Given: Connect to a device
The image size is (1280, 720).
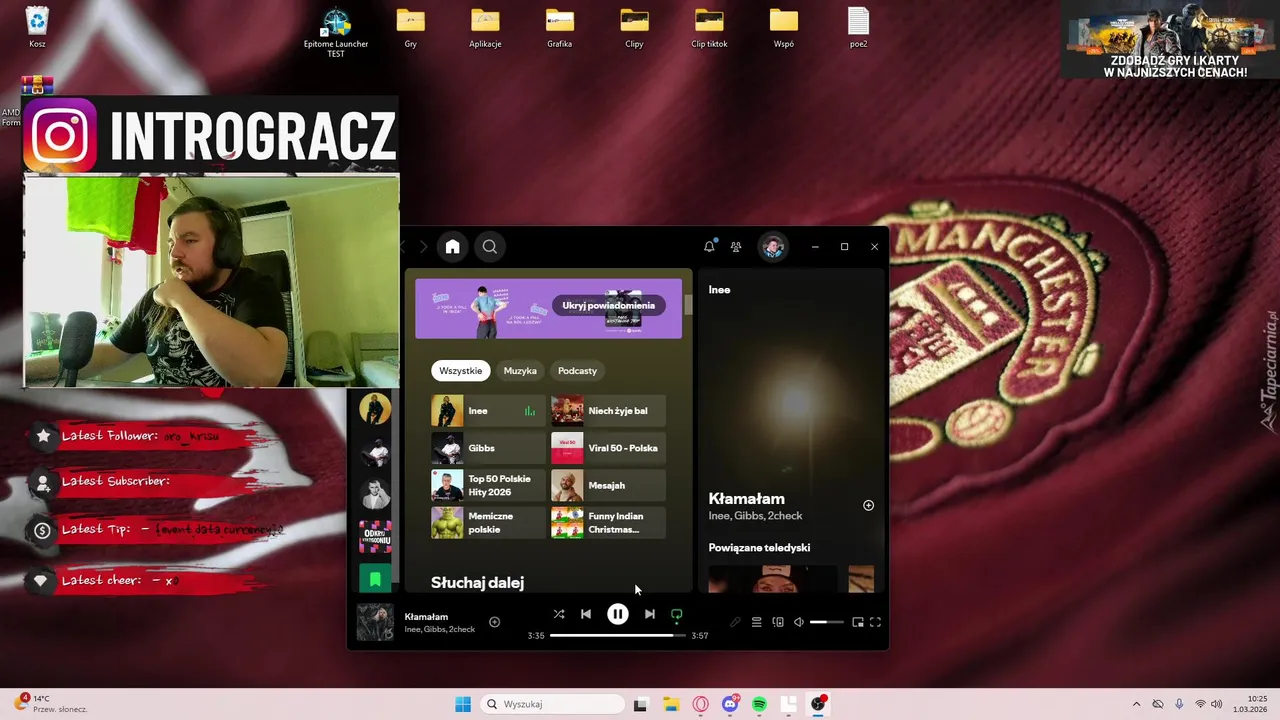Looking at the screenshot, I should coord(778,622).
